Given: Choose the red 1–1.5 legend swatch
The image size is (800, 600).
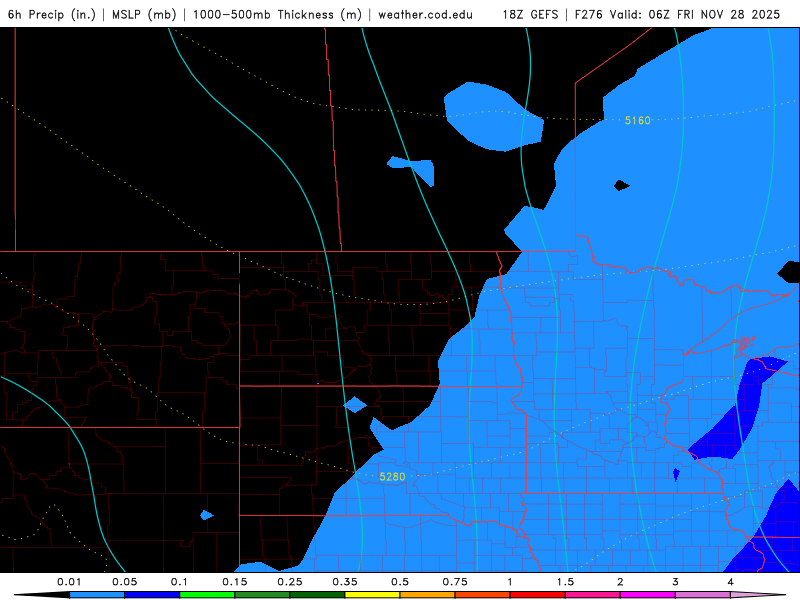Looking at the screenshot, I should [538, 595].
